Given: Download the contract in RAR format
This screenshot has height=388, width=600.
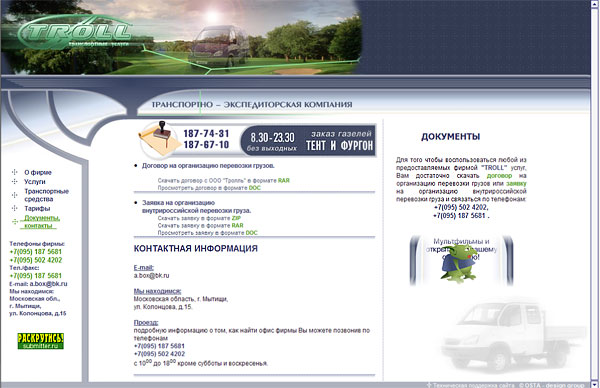Looking at the screenshot, I should (x=284, y=181).
